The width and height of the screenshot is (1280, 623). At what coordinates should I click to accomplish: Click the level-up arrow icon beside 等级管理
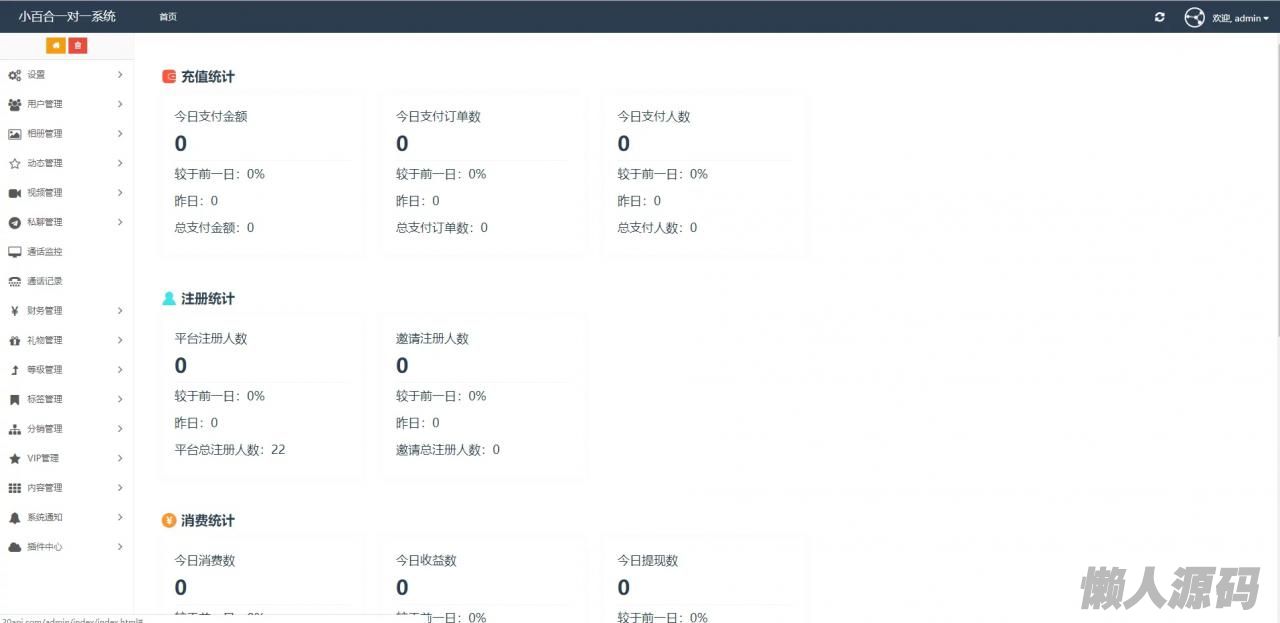pyautogui.click(x=14, y=370)
